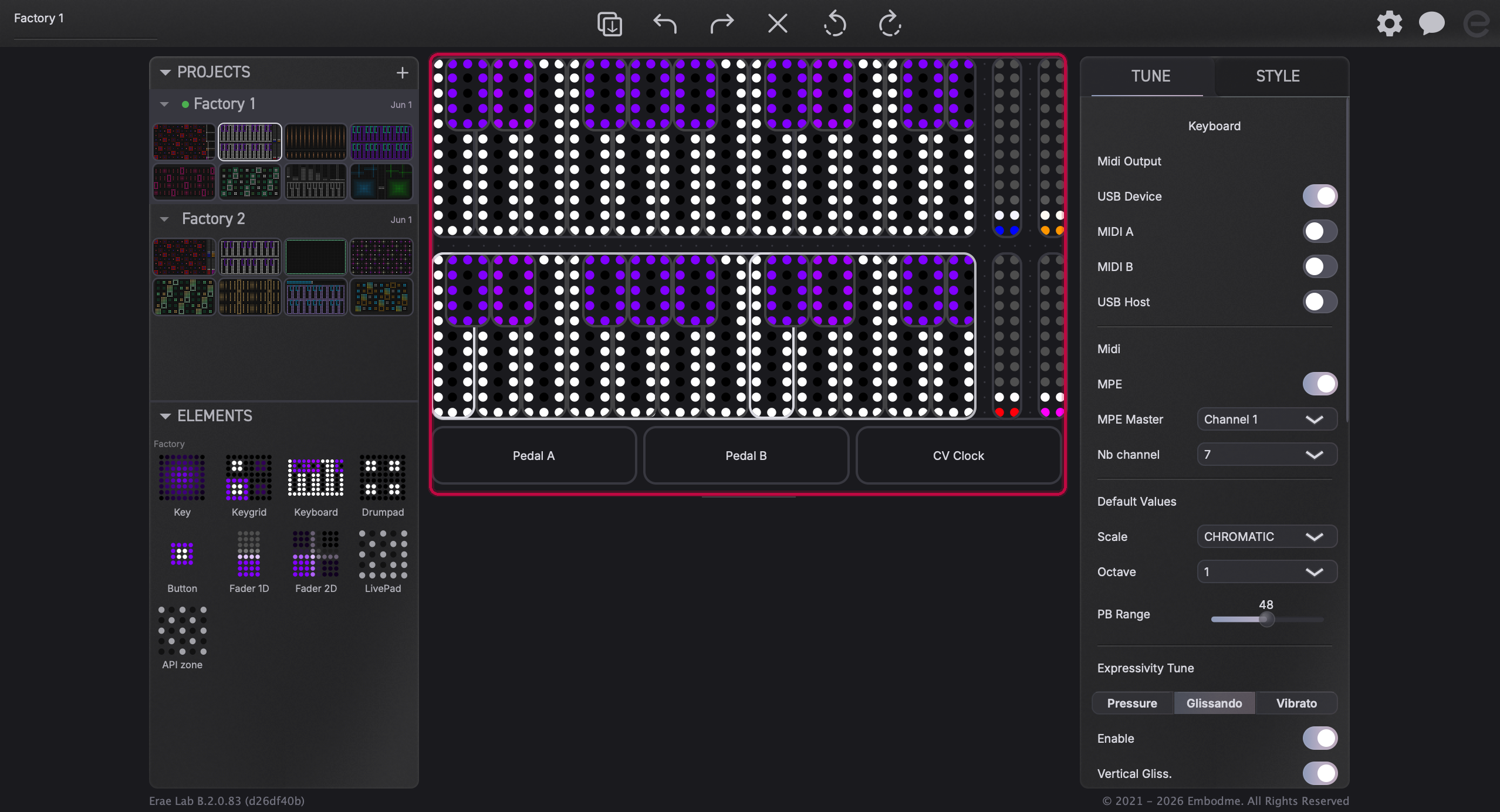Enable MIDI B output
The image size is (1500, 812).
[1320, 266]
